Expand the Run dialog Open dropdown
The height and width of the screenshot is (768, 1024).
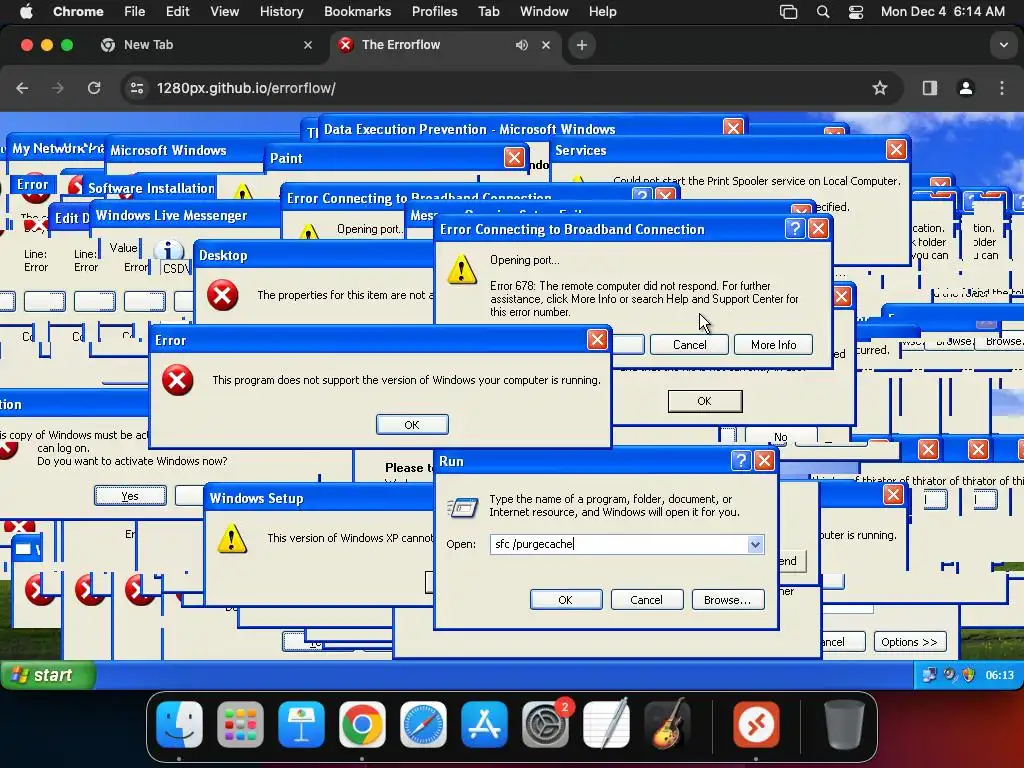tap(755, 544)
